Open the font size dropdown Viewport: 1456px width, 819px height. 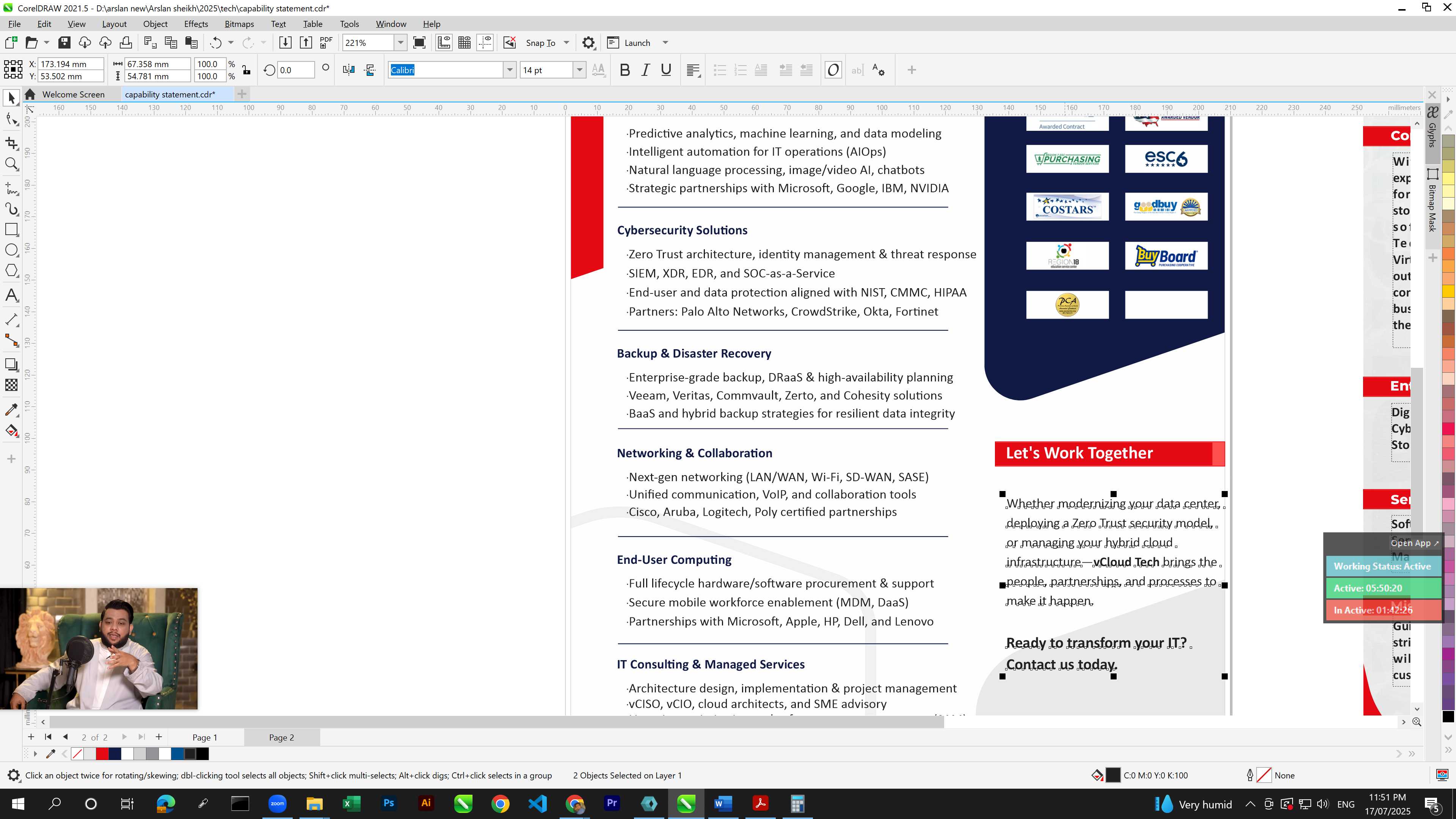point(579,70)
